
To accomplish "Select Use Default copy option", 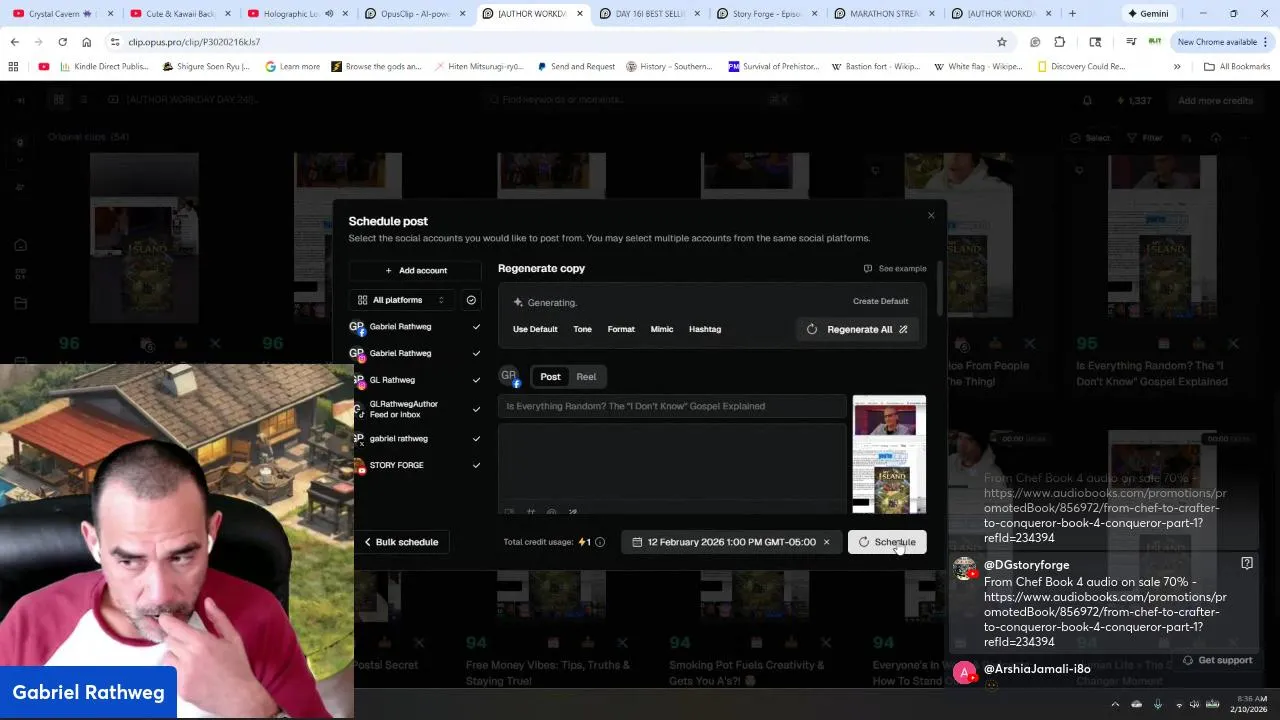I will [535, 329].
